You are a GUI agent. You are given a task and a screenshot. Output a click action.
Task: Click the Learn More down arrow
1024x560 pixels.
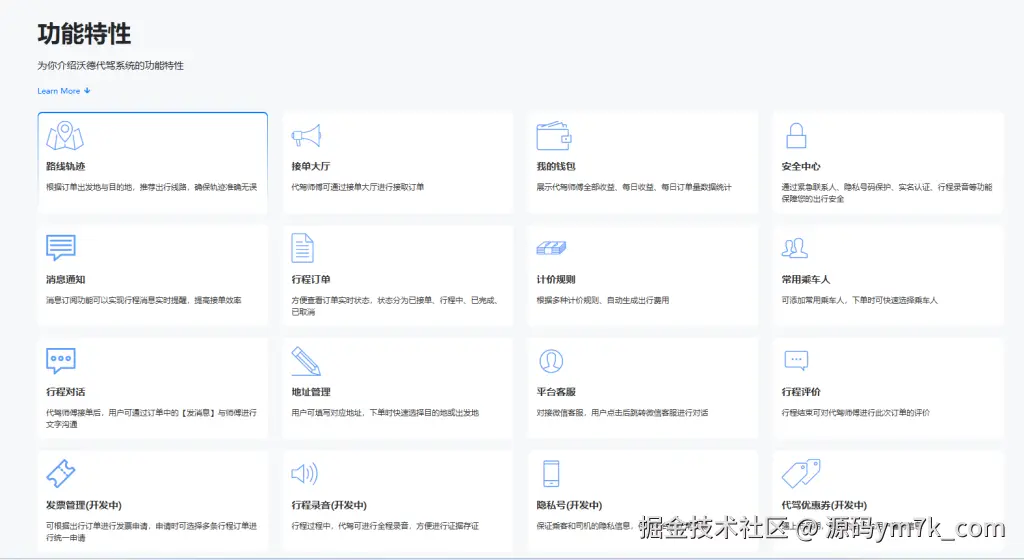click(x=88, y=91)
